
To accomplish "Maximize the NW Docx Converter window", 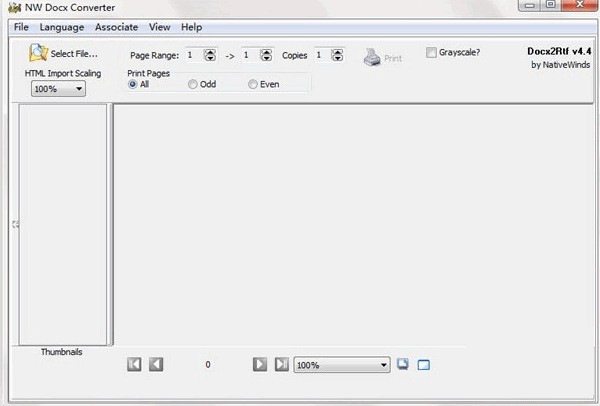I will 551,5.
